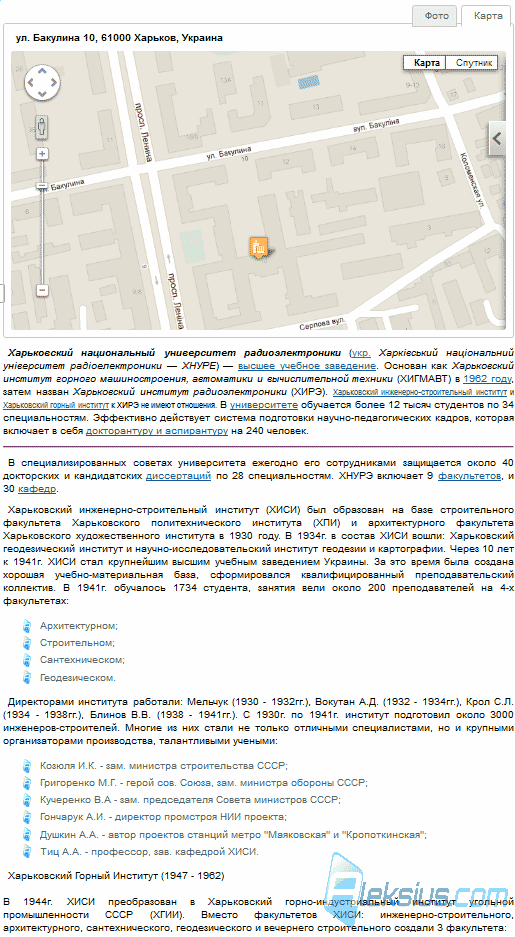Click bullet icon beside Геодезическом

click(x=27, y=678)
